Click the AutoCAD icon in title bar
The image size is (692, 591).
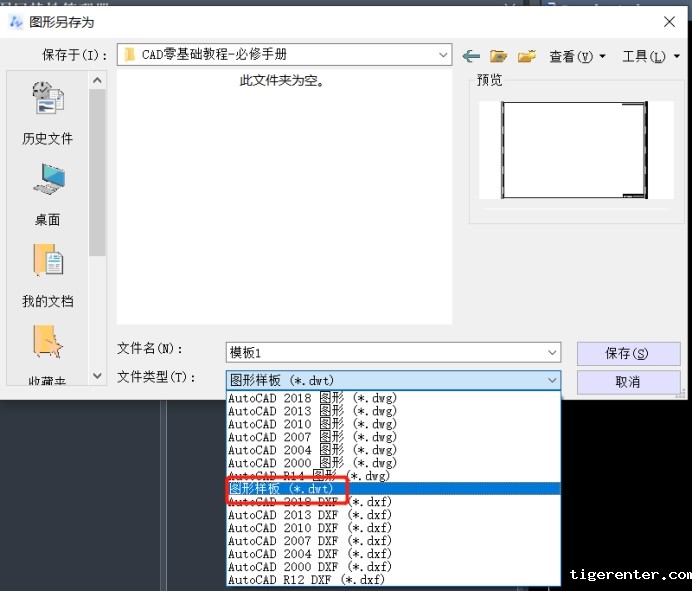[x=16, y=22]
